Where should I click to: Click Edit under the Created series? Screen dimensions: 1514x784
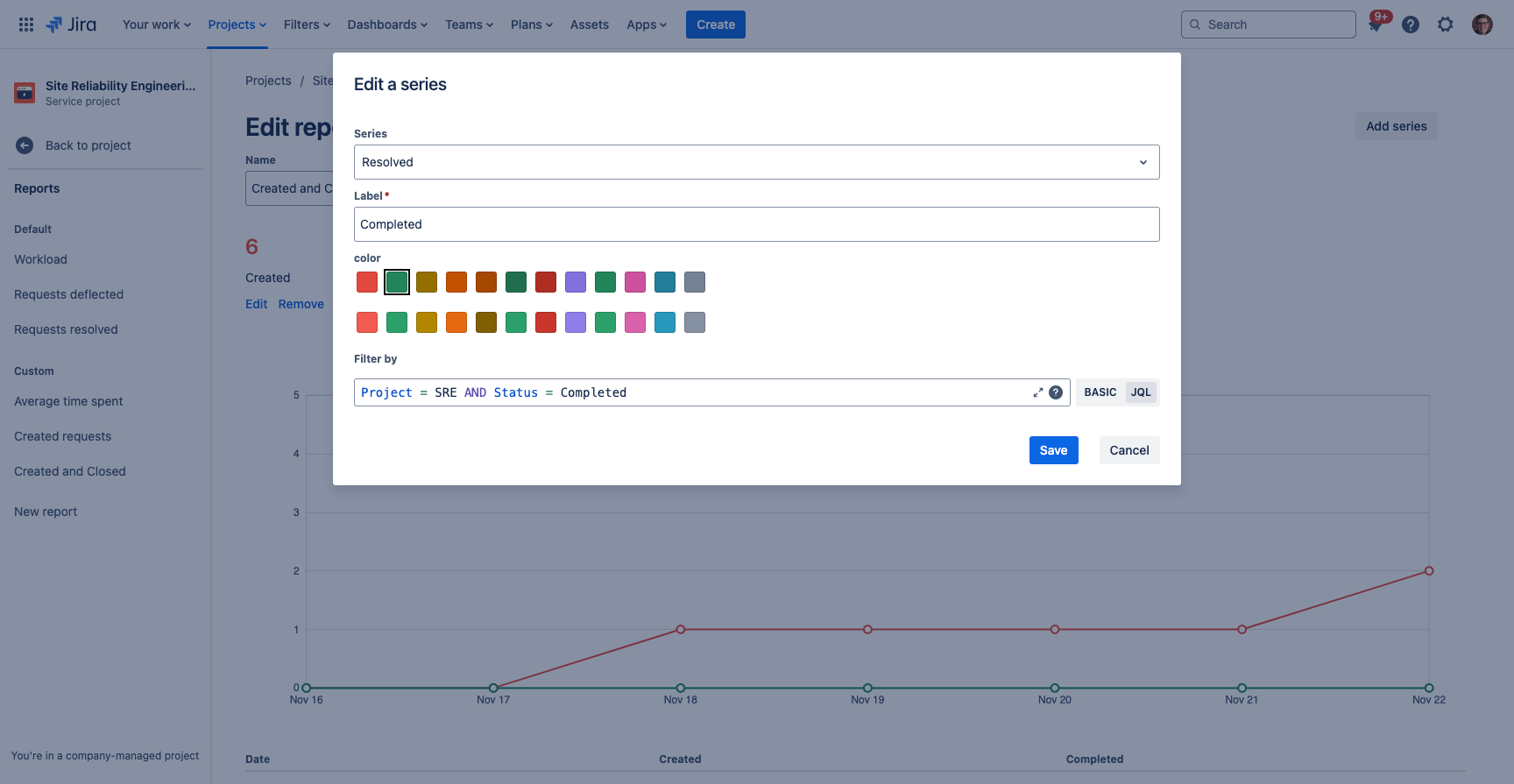coord(256,304)
